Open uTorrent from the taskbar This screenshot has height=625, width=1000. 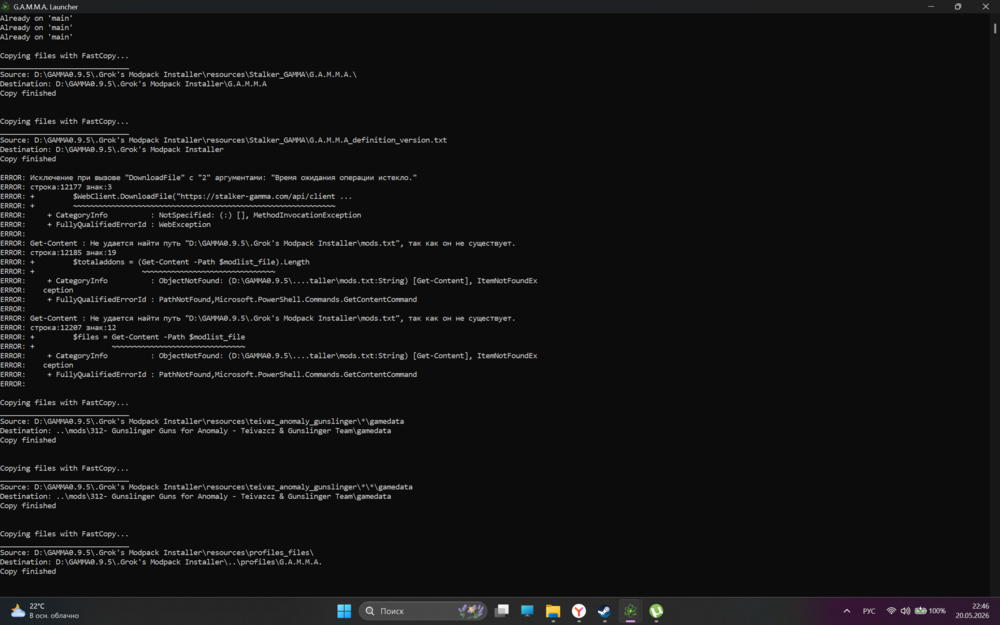click(656, 611)
